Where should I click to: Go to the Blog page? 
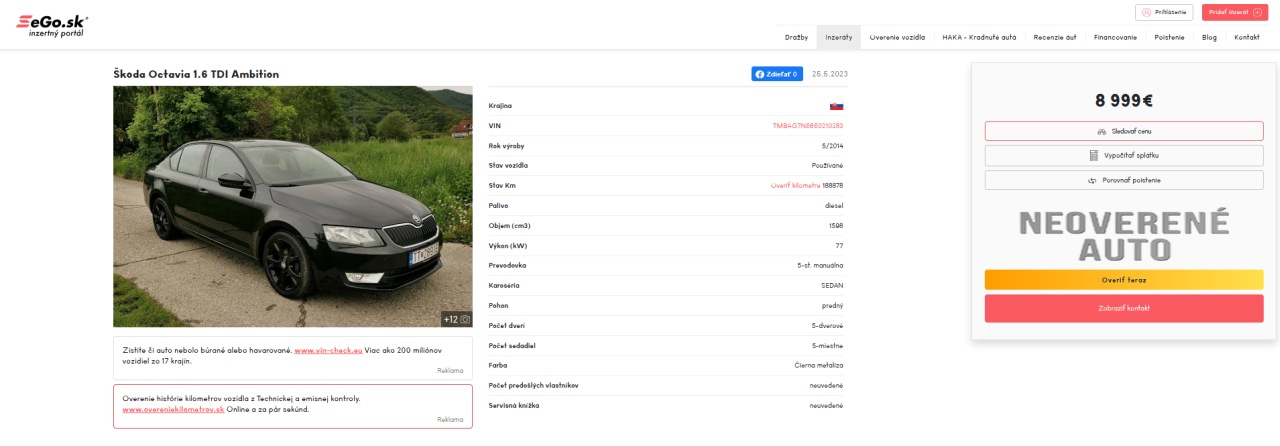pyautogui.click(x=1209, y=37)
